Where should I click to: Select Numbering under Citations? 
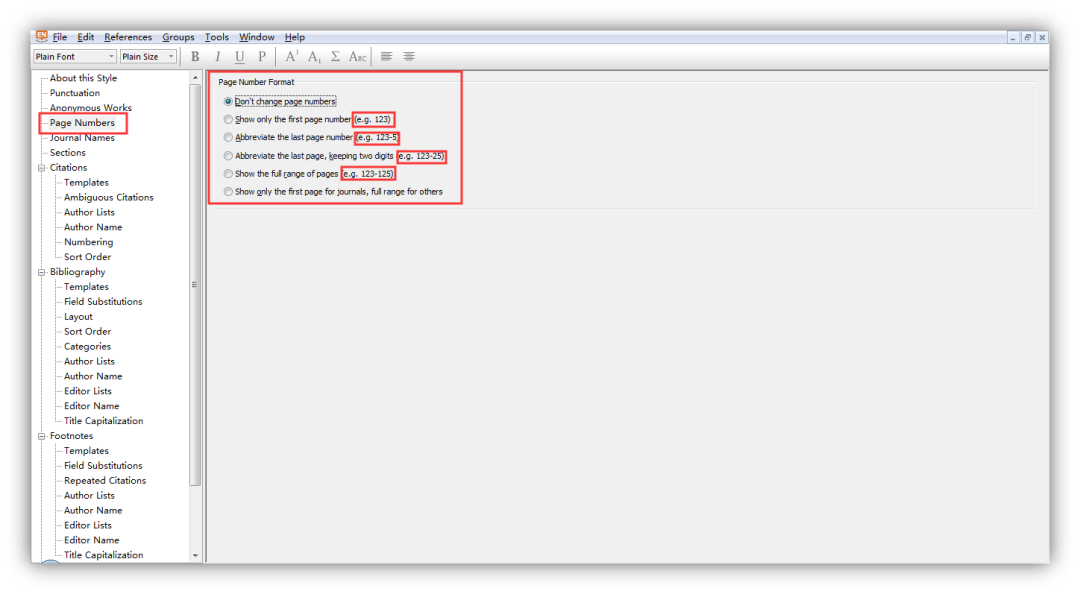pyautogui.click(x=88, y=242)
